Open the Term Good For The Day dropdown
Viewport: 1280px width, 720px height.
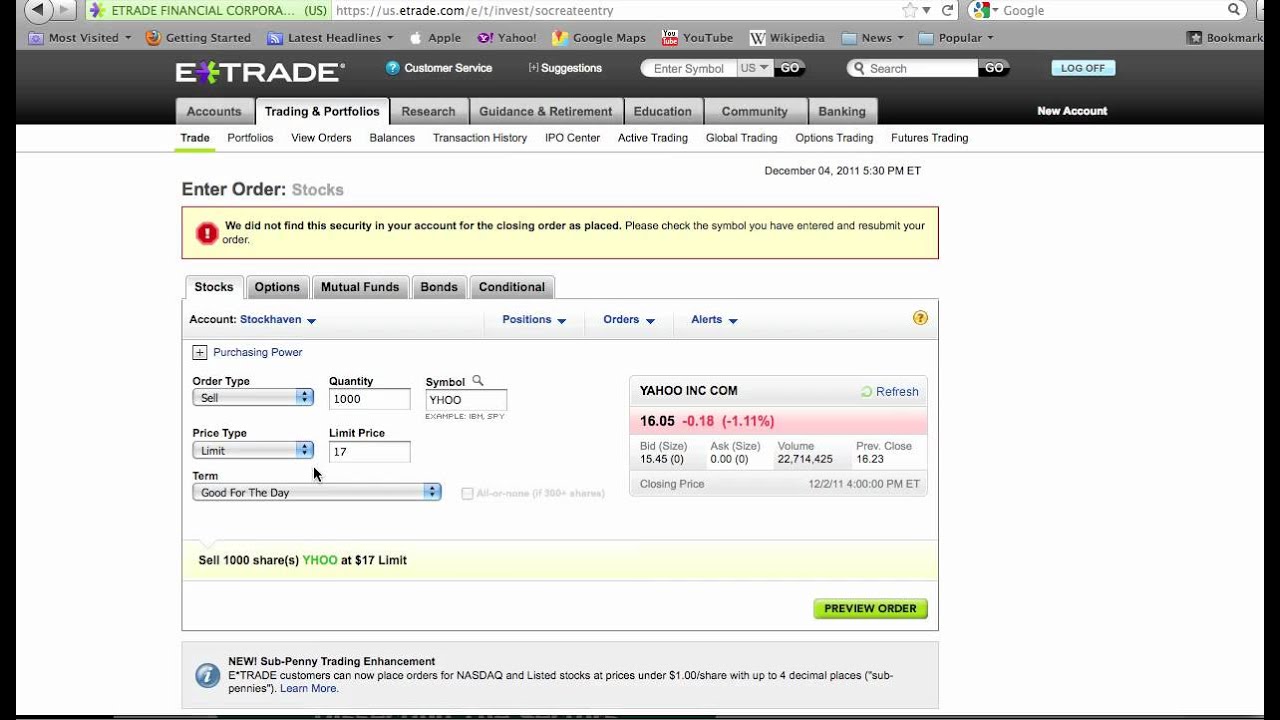tap(317, 492)
